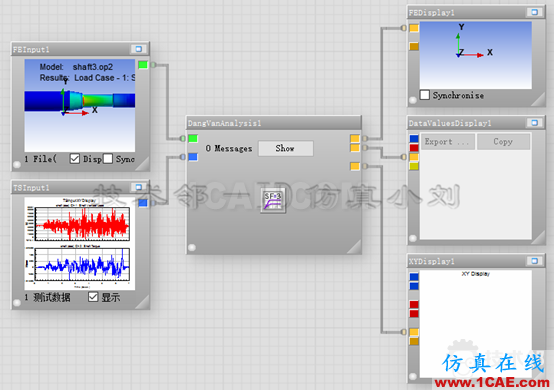Screen dimensions: 554x390
Task: Click the '1 测试数据' label in TSInput1
Action: click(47, 297)
